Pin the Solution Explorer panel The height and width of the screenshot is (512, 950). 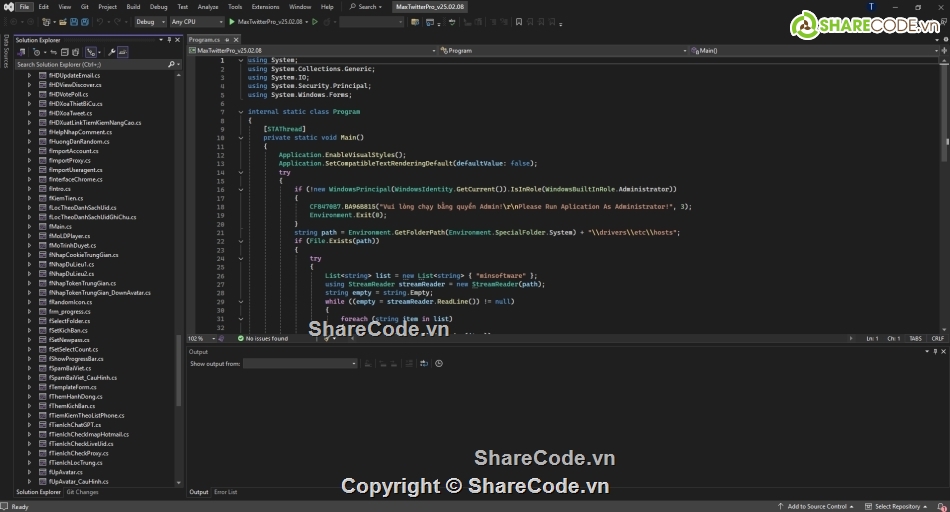point(169,40)
